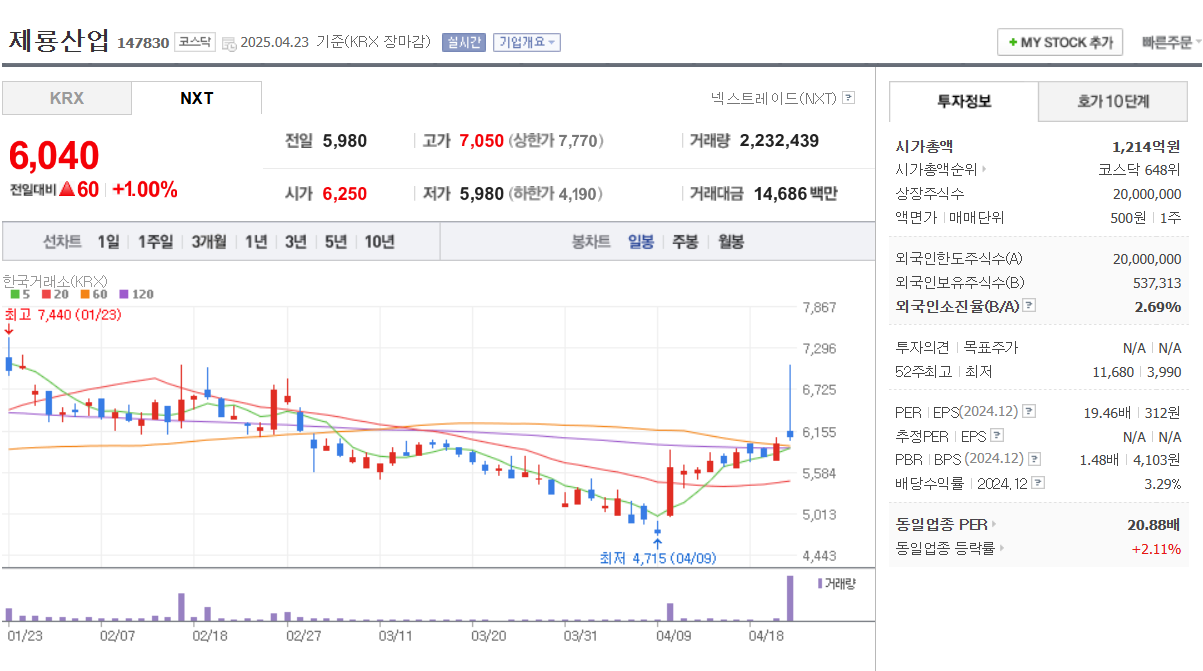The image size is (1203, 671).
Task: Open the PBR | BPS(2024.12) help icon
Action: [1034, 458]
